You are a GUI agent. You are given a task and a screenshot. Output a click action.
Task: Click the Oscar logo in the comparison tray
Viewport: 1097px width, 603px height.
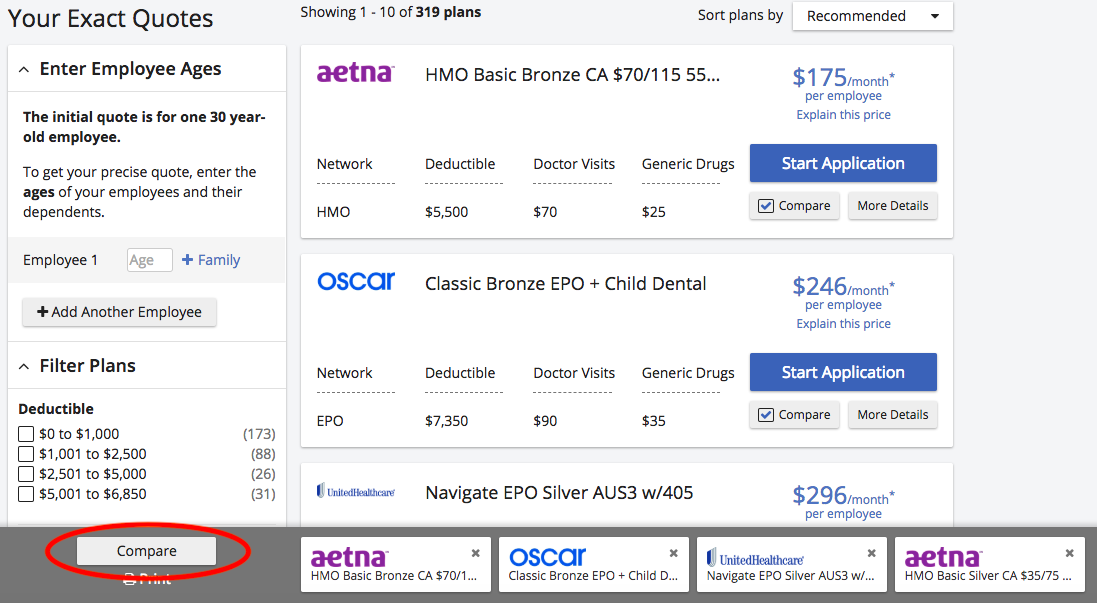tap(548, 556)
